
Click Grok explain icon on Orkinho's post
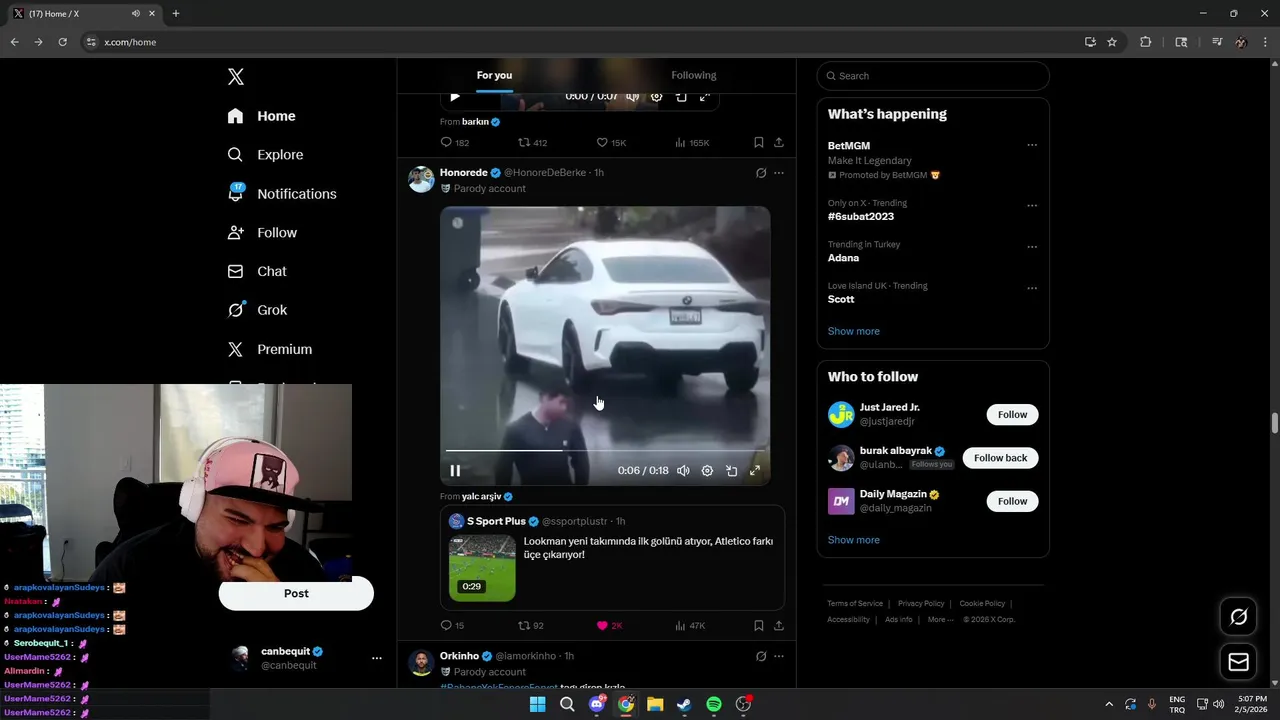(761, 656)
